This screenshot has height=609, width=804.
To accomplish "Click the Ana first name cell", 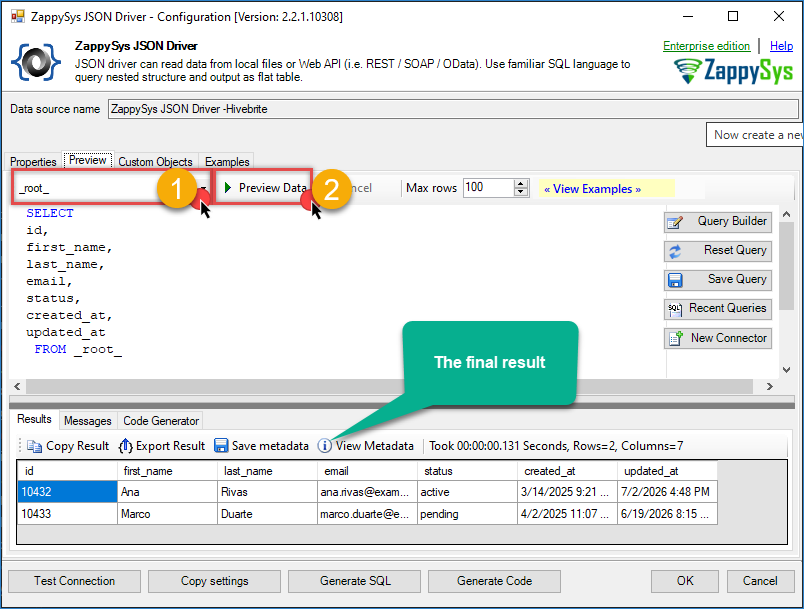I will (x=169, y=492).
